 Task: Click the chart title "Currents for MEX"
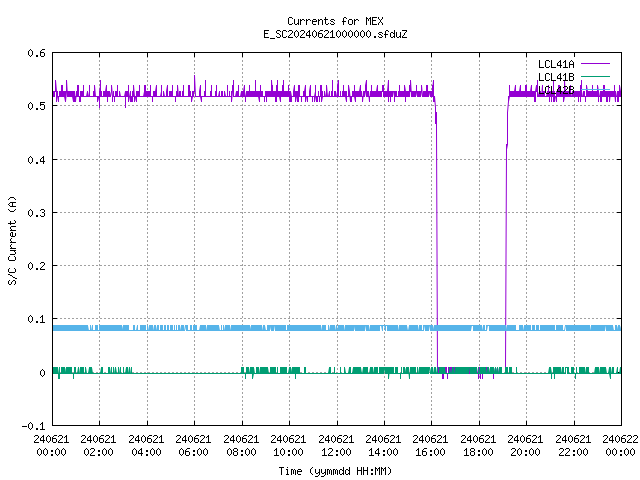(x=335, y=21)
